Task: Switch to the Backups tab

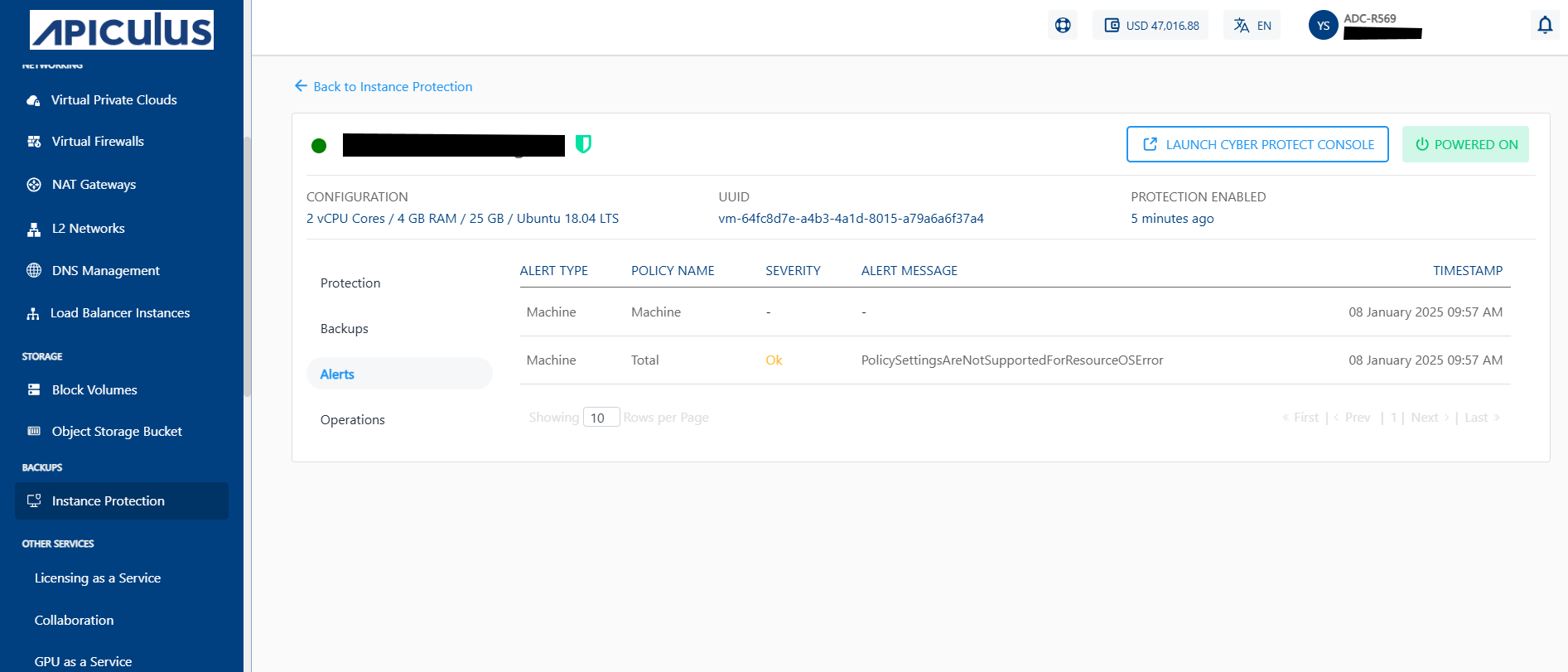Action: pos(345,328)
